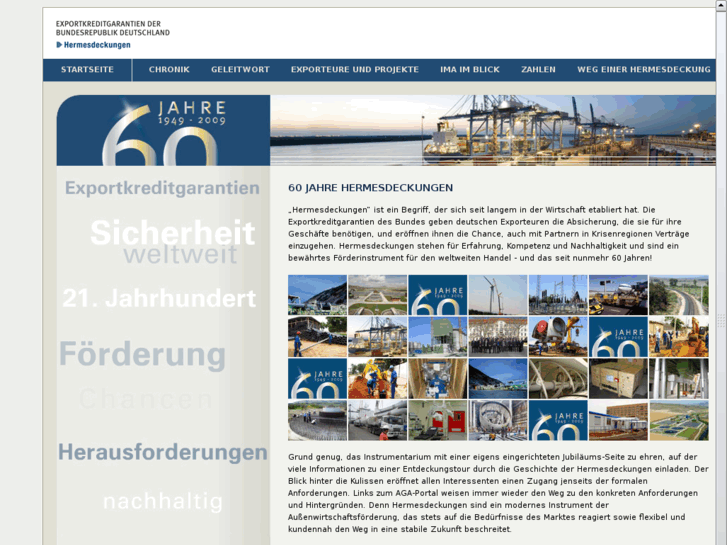Open the large tunnel ring construction thumbnail
Viewport: 727px width, 545px height.
[498, 420]
